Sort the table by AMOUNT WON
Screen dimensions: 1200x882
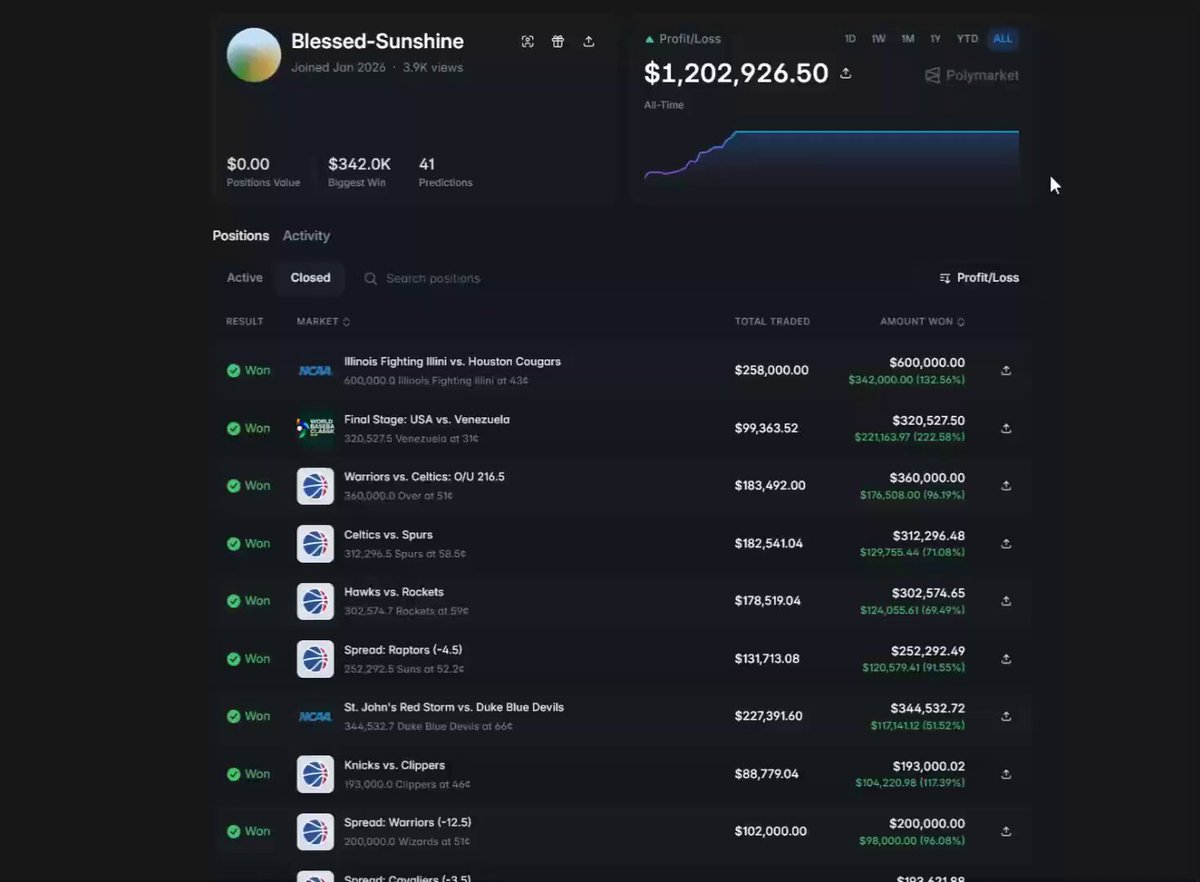click(922, 322)
